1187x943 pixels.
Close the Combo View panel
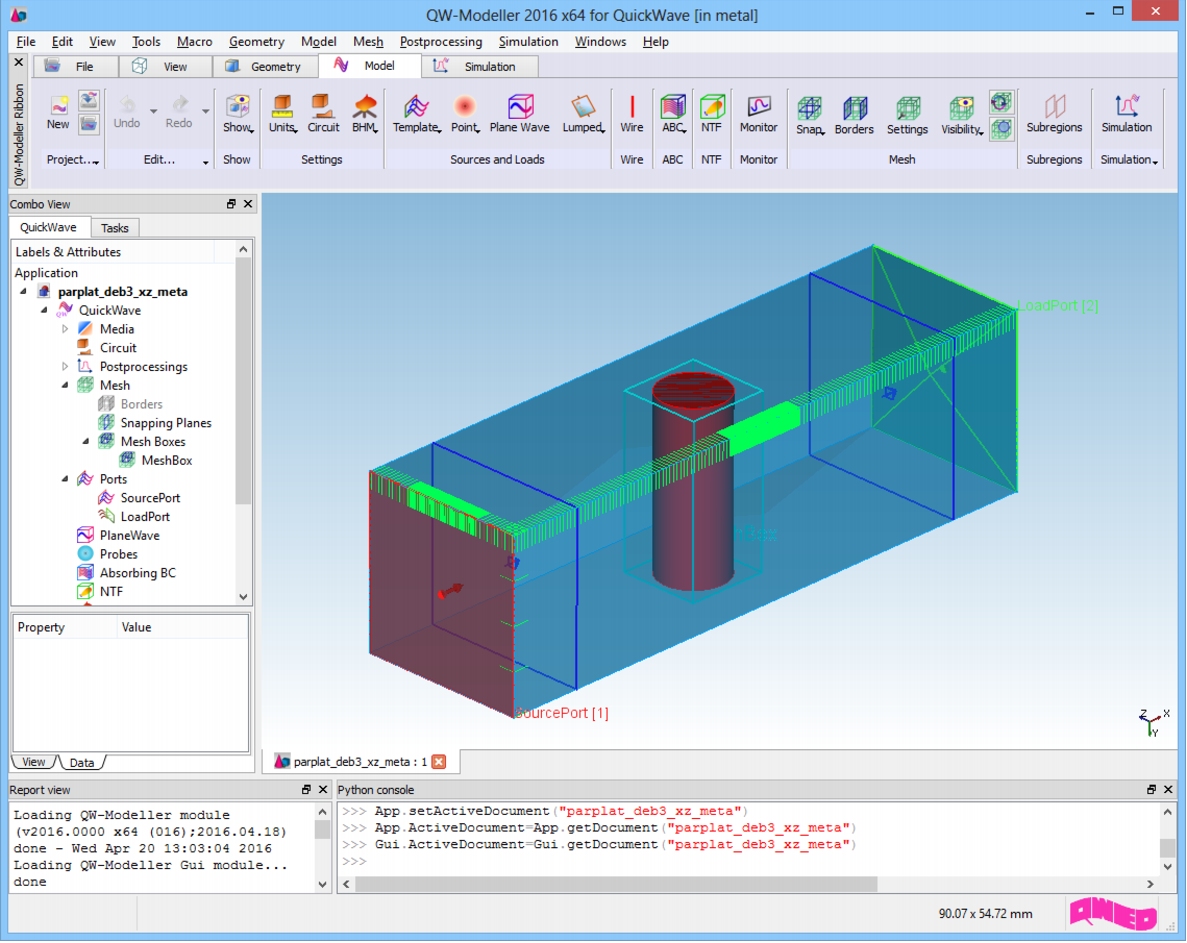(248, 204)
